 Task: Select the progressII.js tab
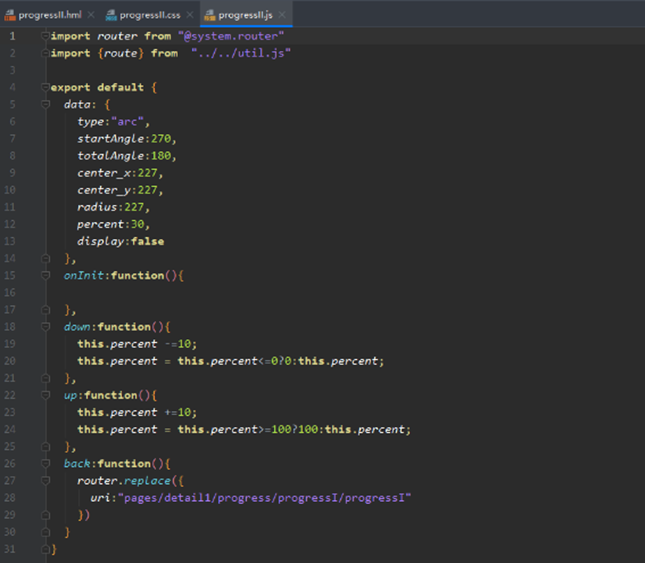pos(245,15)
